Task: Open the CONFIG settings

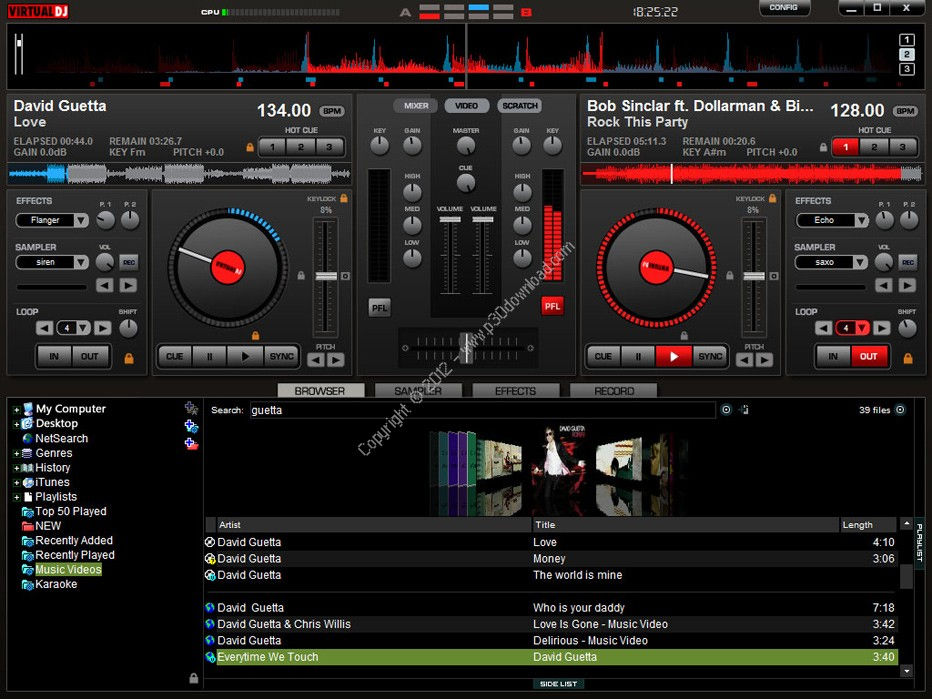Action: [783, 8]
